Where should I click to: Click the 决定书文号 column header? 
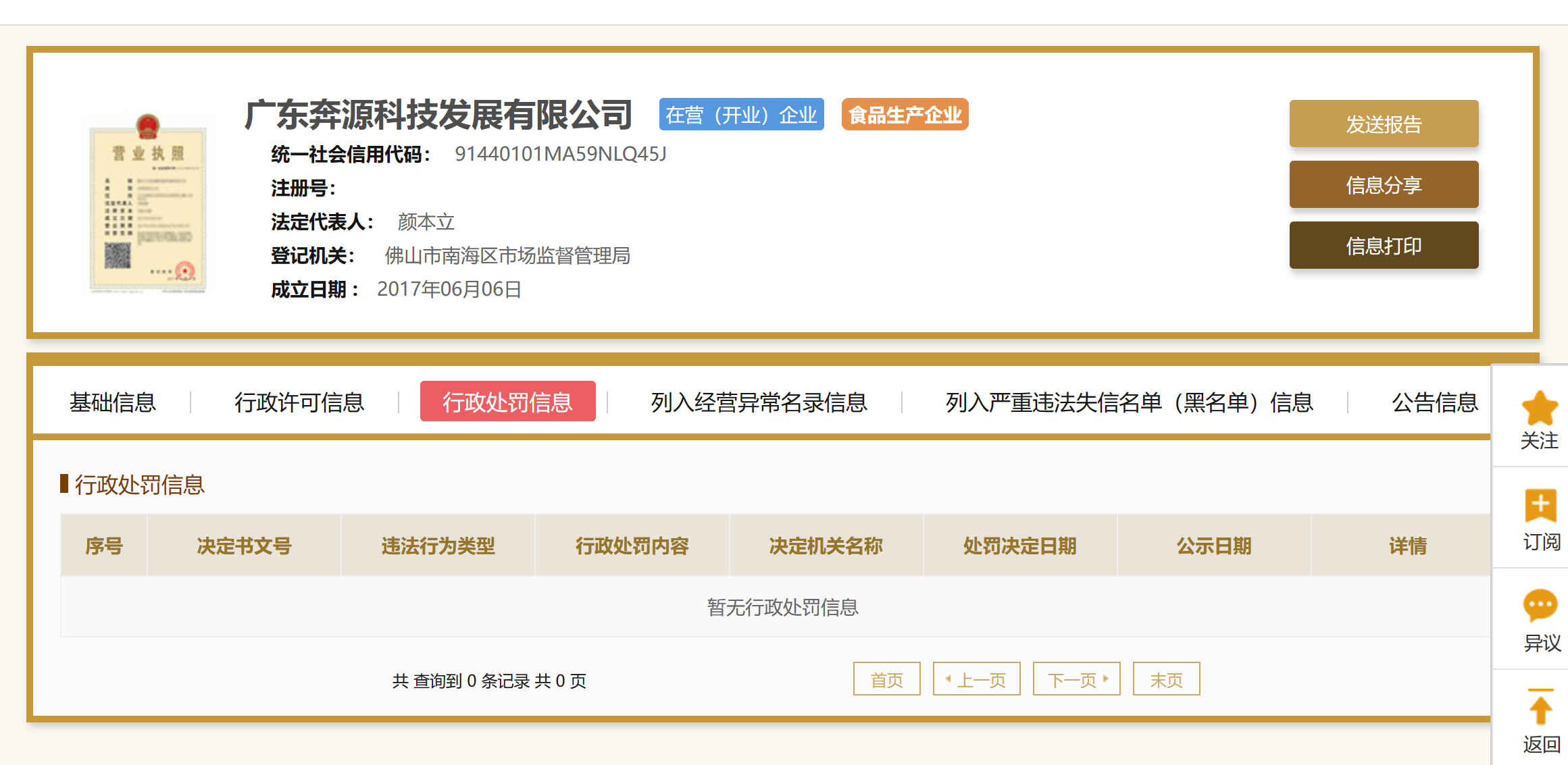[x=244, y=546]
